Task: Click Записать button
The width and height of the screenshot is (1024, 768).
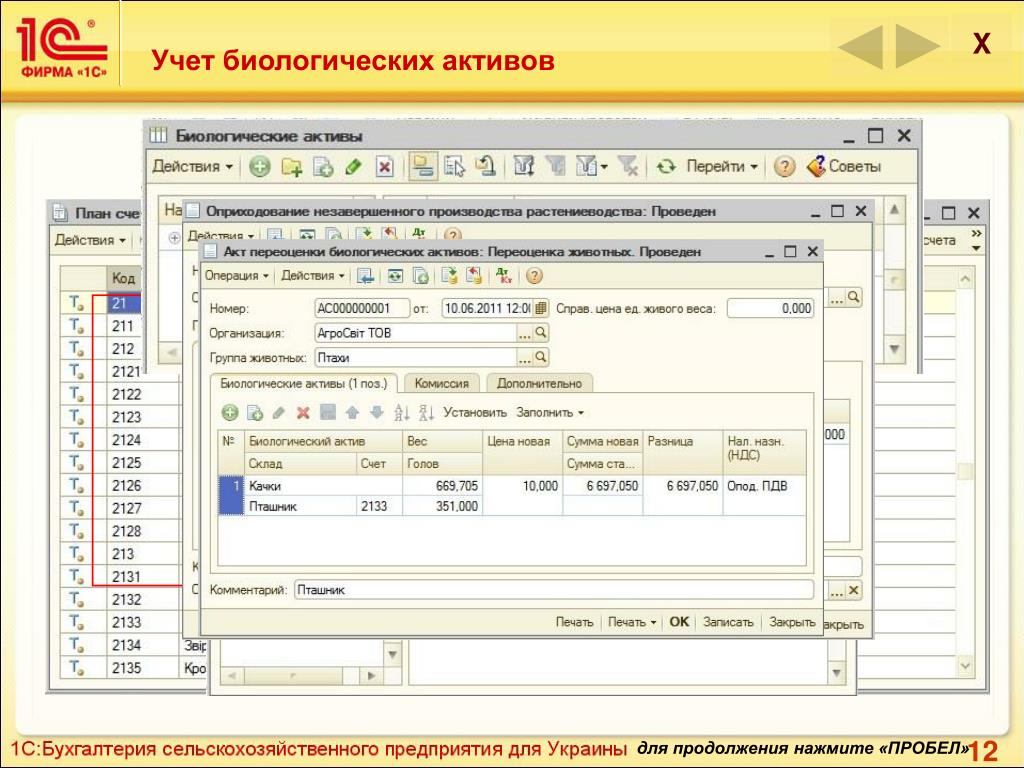Action: [728, 622]
